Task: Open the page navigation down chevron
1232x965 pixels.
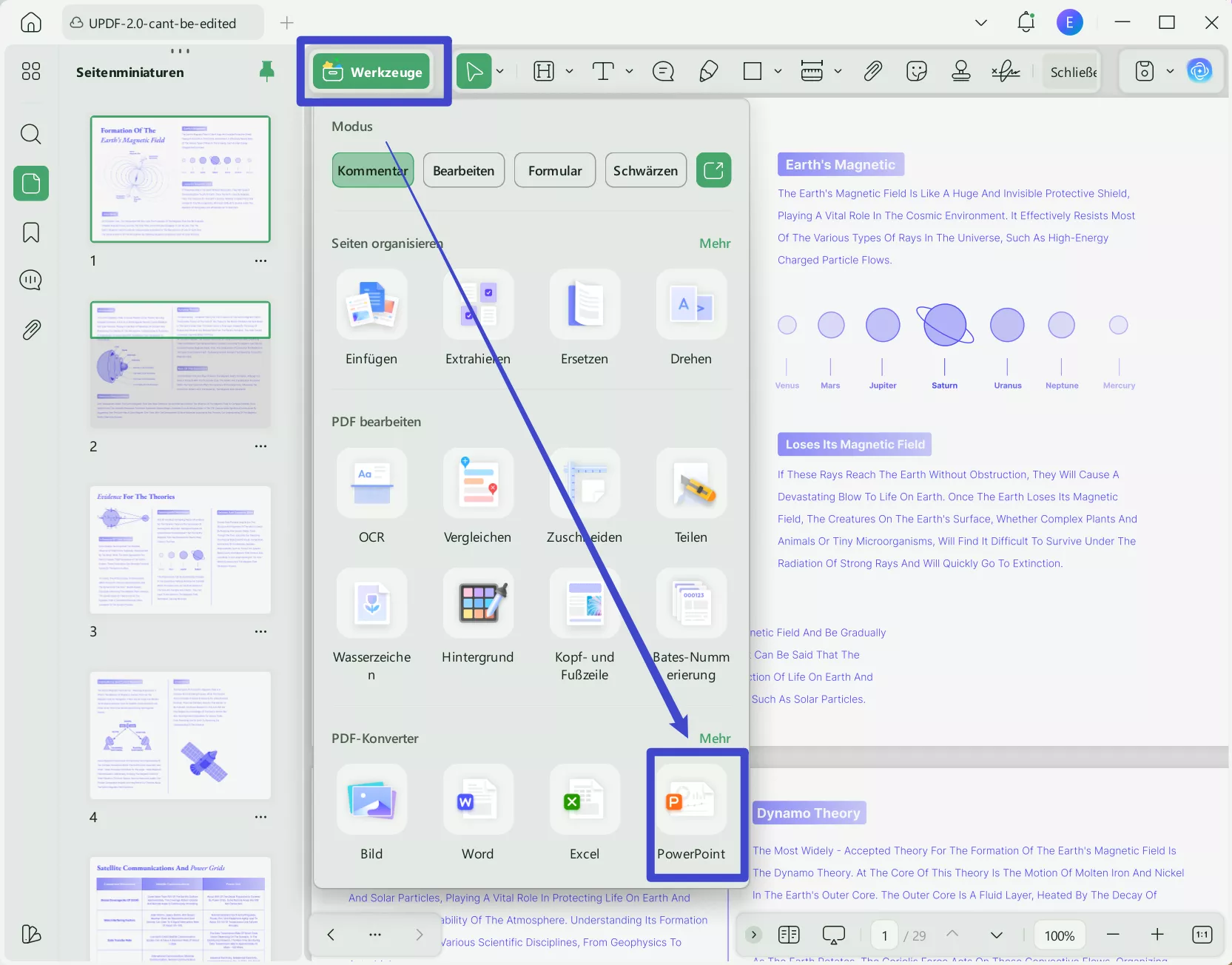Action: [997, 935]
